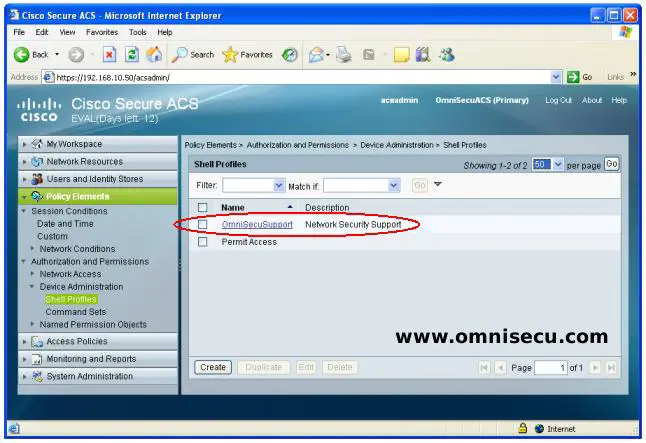
Task: Expand the filter options down arrow
Action: tap(438, 184)
